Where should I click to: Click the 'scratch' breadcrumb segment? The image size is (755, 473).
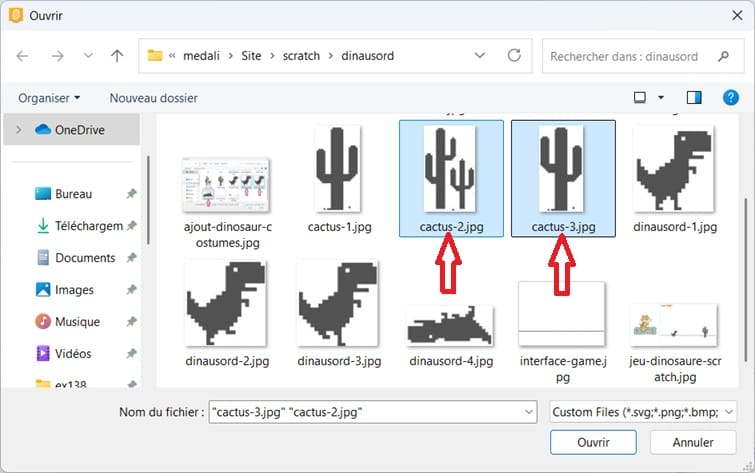(301, 56)
